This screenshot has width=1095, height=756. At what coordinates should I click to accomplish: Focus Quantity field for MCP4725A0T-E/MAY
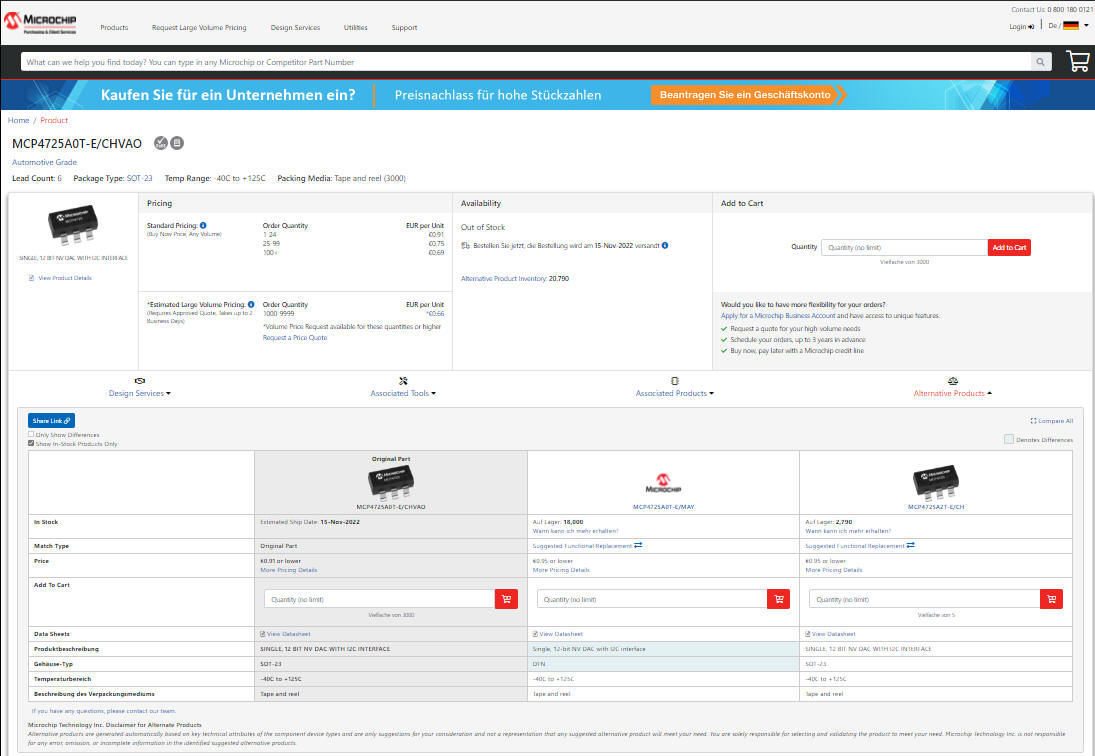coord(652,599)
